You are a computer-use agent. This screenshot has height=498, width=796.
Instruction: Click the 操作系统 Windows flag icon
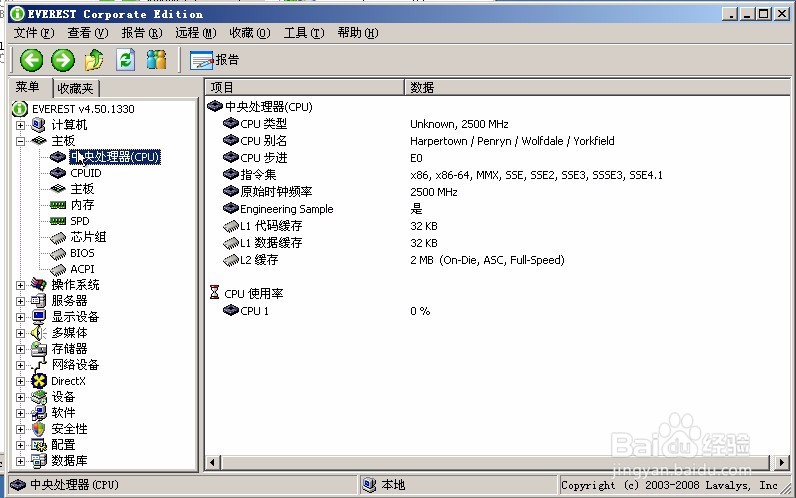[x=39, y=284]
